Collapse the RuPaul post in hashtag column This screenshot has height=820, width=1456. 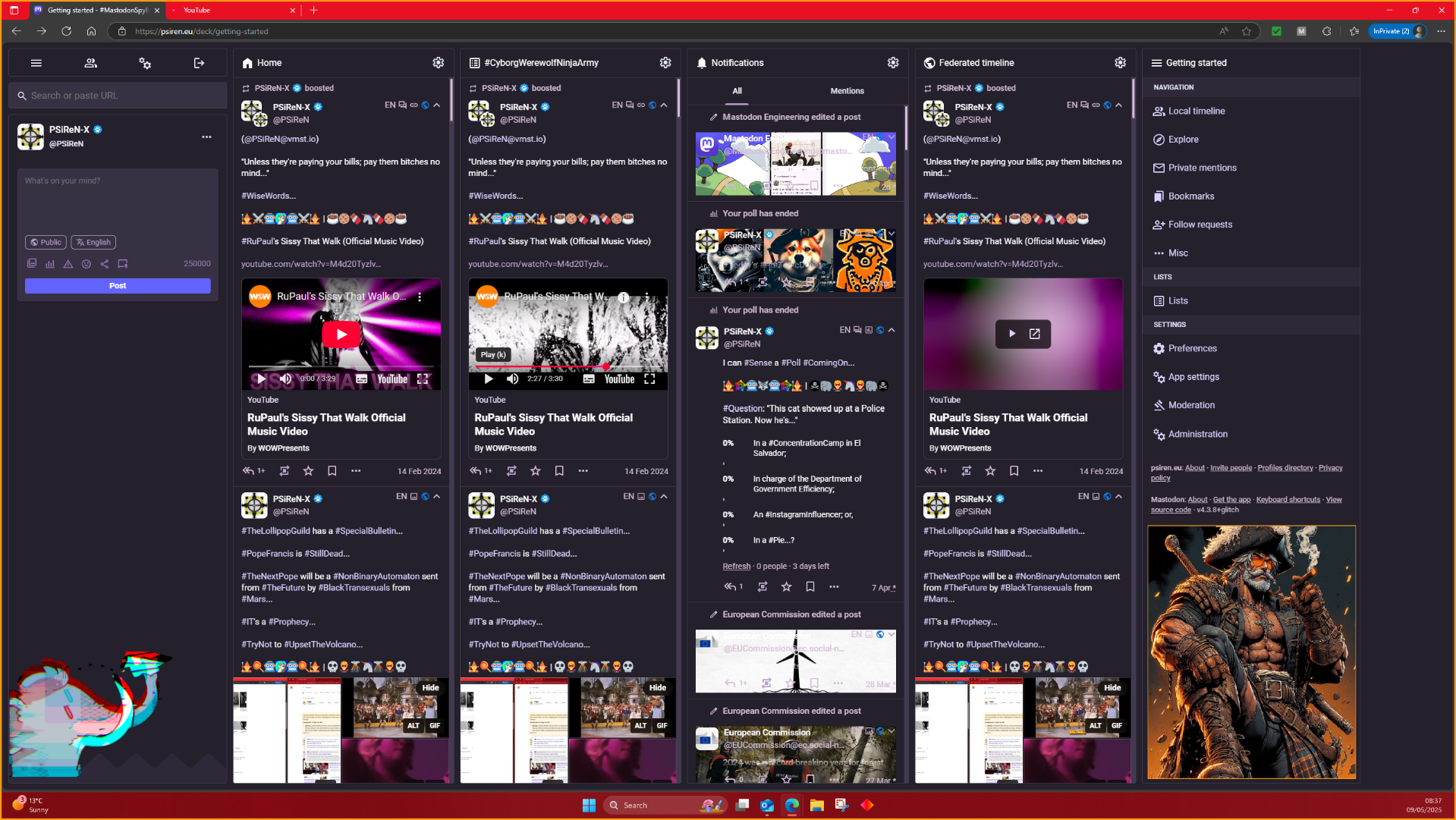coord(664,105)
